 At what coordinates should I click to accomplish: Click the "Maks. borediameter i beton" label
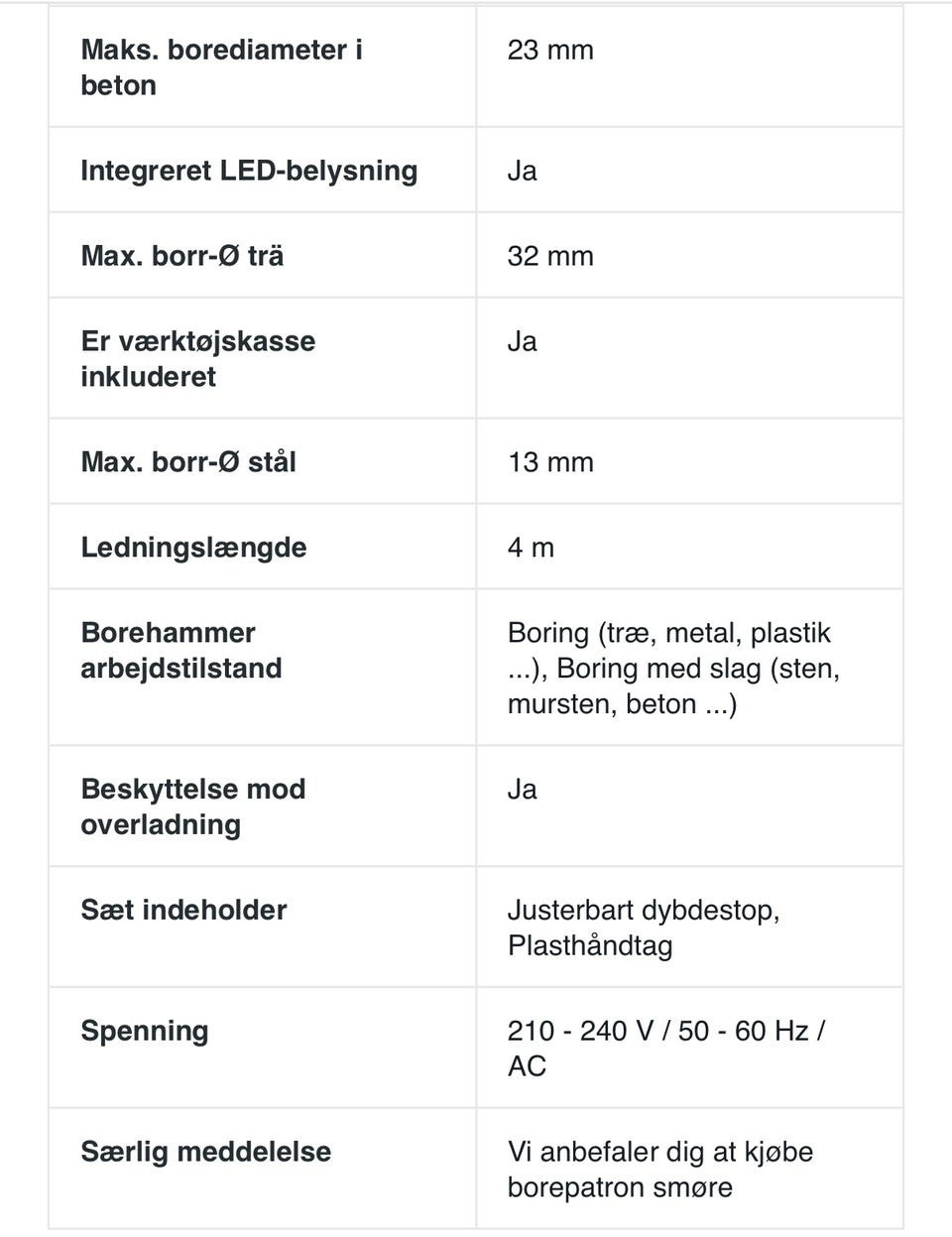pyautogui.click(x=221, y=67)
